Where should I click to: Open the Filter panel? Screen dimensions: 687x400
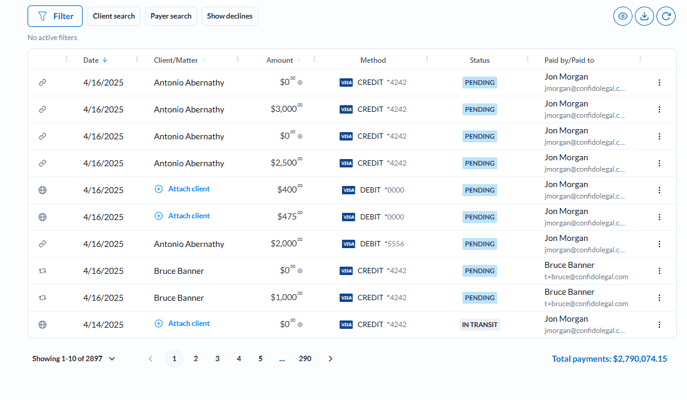coord(55,16)
